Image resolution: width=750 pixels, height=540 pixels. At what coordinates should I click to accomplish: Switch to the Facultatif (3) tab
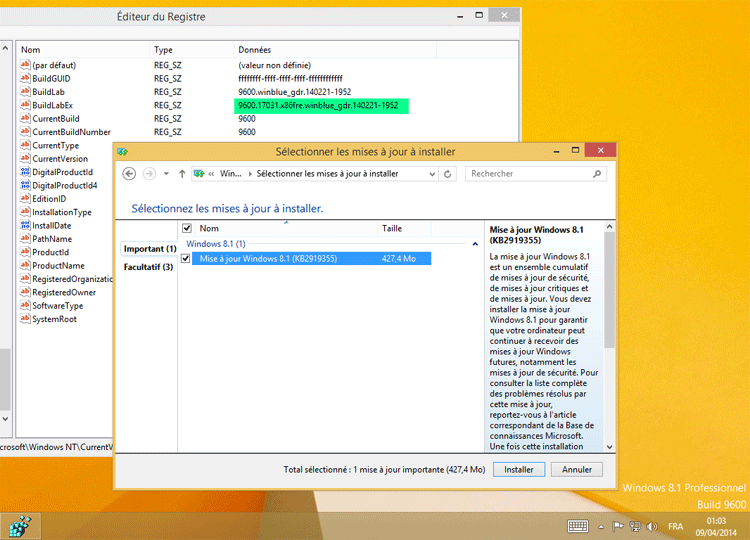[149, 267]
